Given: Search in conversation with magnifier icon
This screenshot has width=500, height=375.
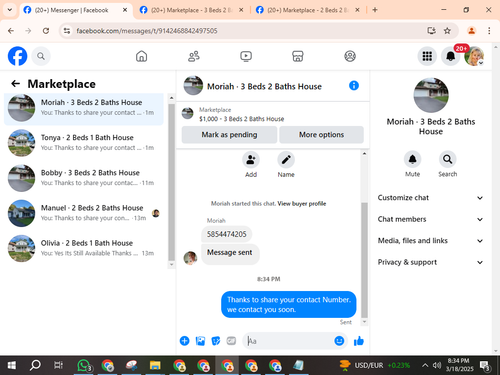Looking at the screenshot, I should pyautogui.click(x=447, y=159).
